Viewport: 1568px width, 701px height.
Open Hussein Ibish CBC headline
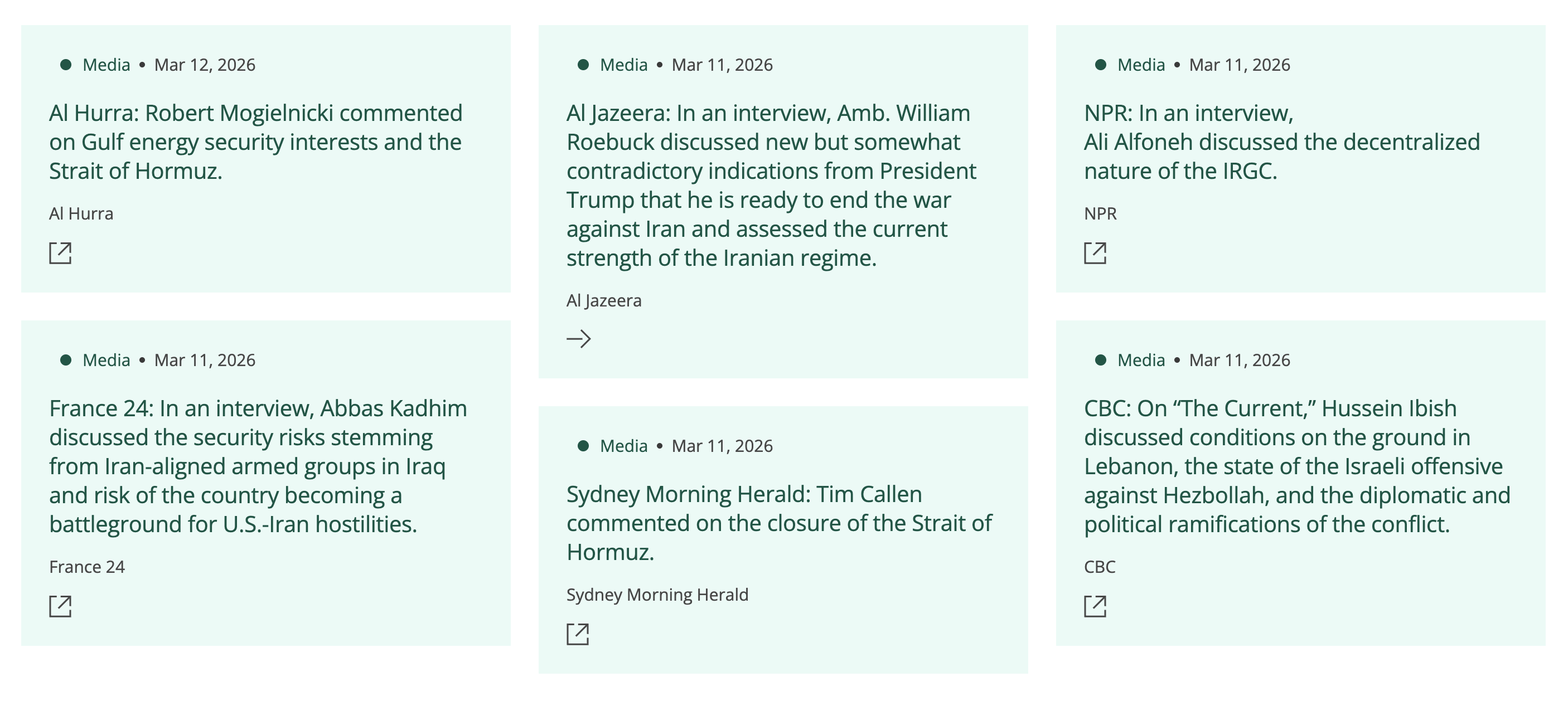point(1296,466)
